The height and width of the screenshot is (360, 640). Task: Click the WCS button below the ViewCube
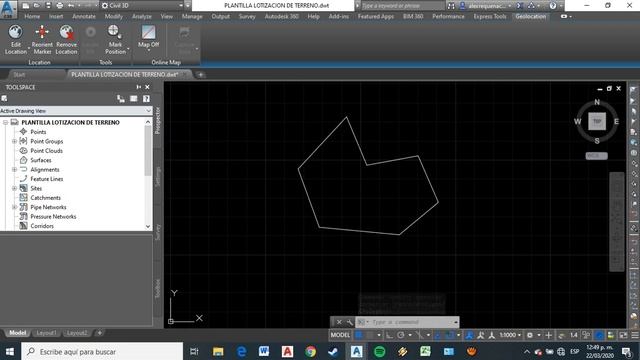coord(596,156)
